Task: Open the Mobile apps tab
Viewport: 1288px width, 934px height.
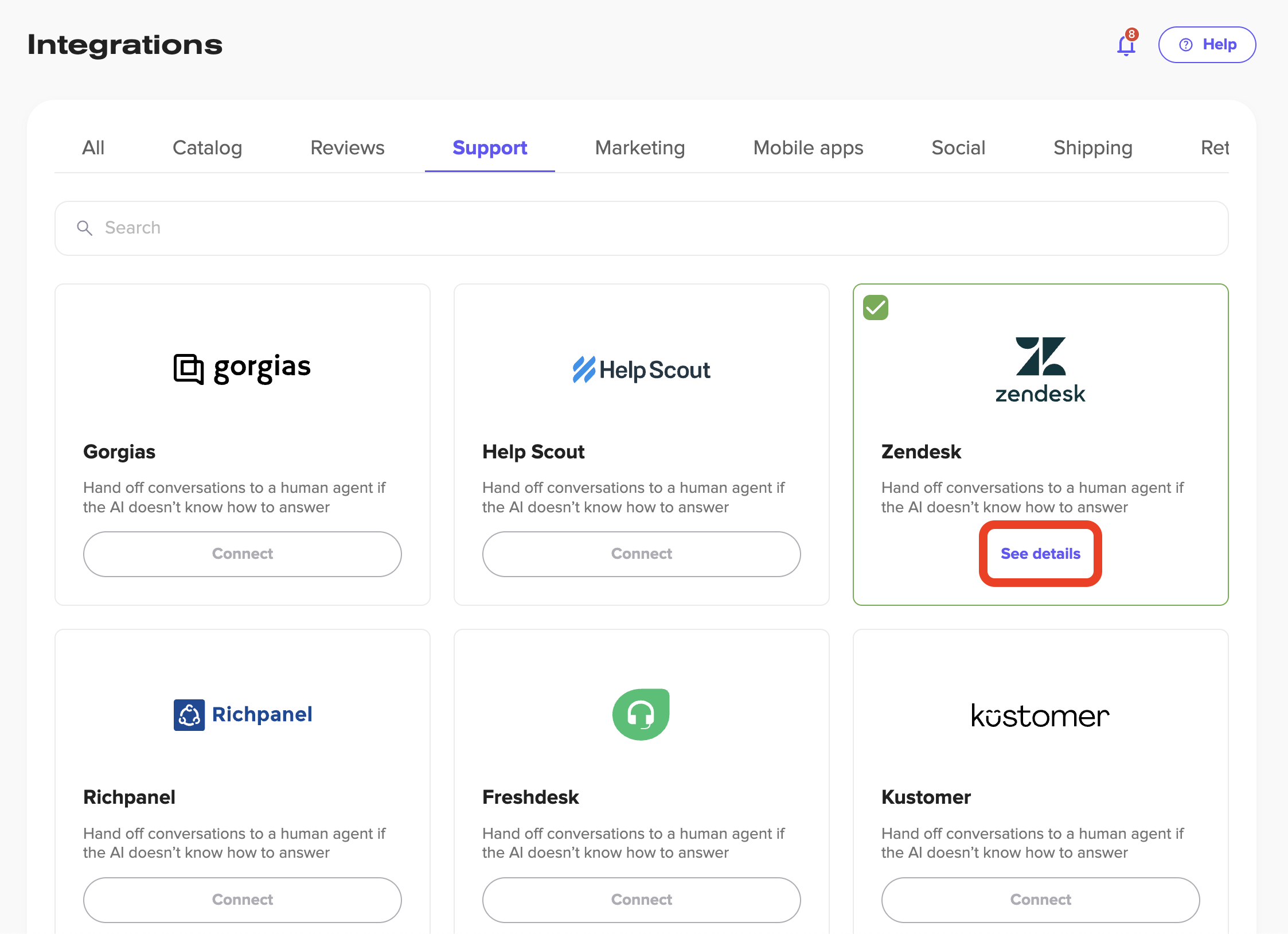Action: click(x=808, y=148)
